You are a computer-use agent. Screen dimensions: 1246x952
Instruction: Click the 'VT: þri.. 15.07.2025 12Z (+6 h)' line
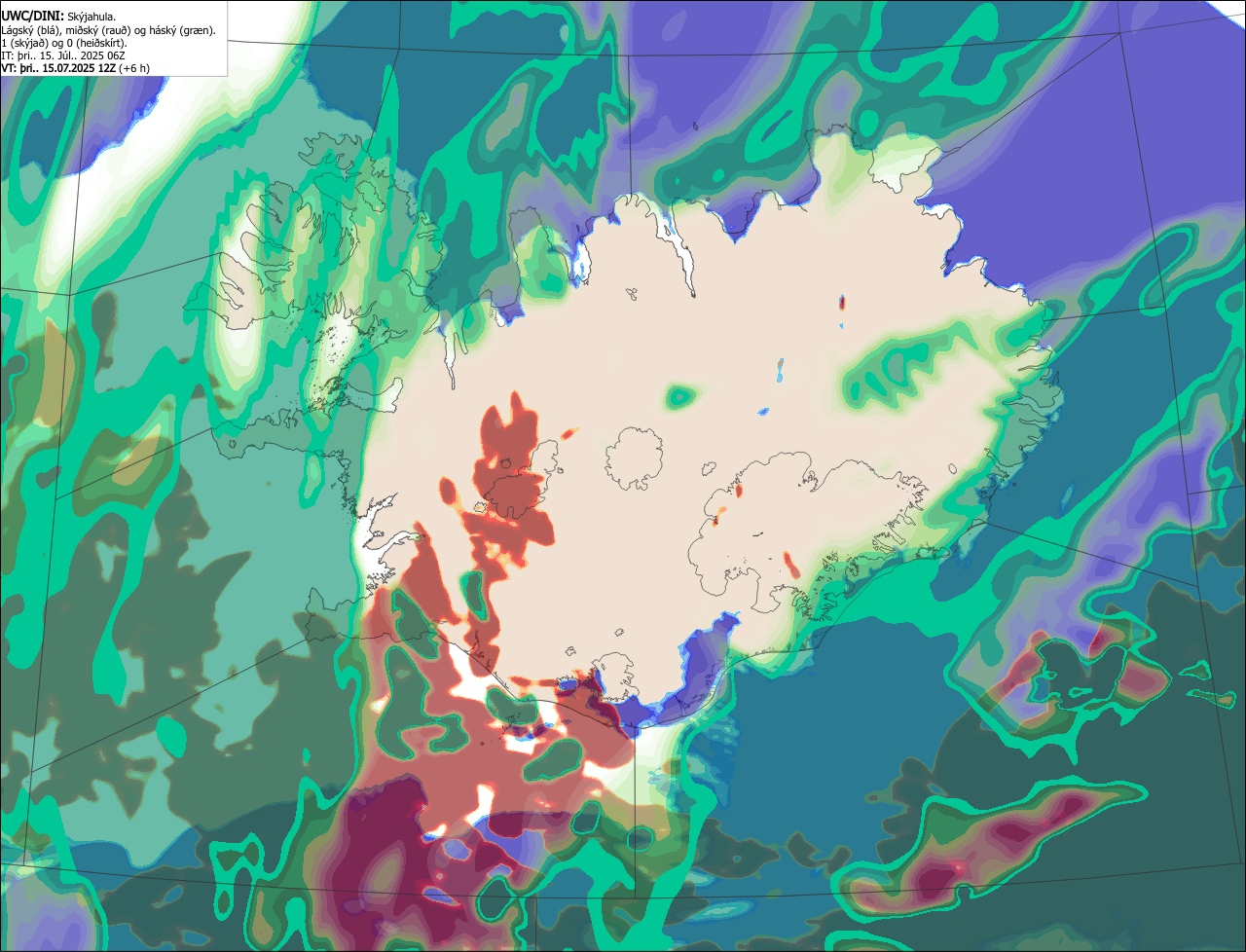pos(75,68)
